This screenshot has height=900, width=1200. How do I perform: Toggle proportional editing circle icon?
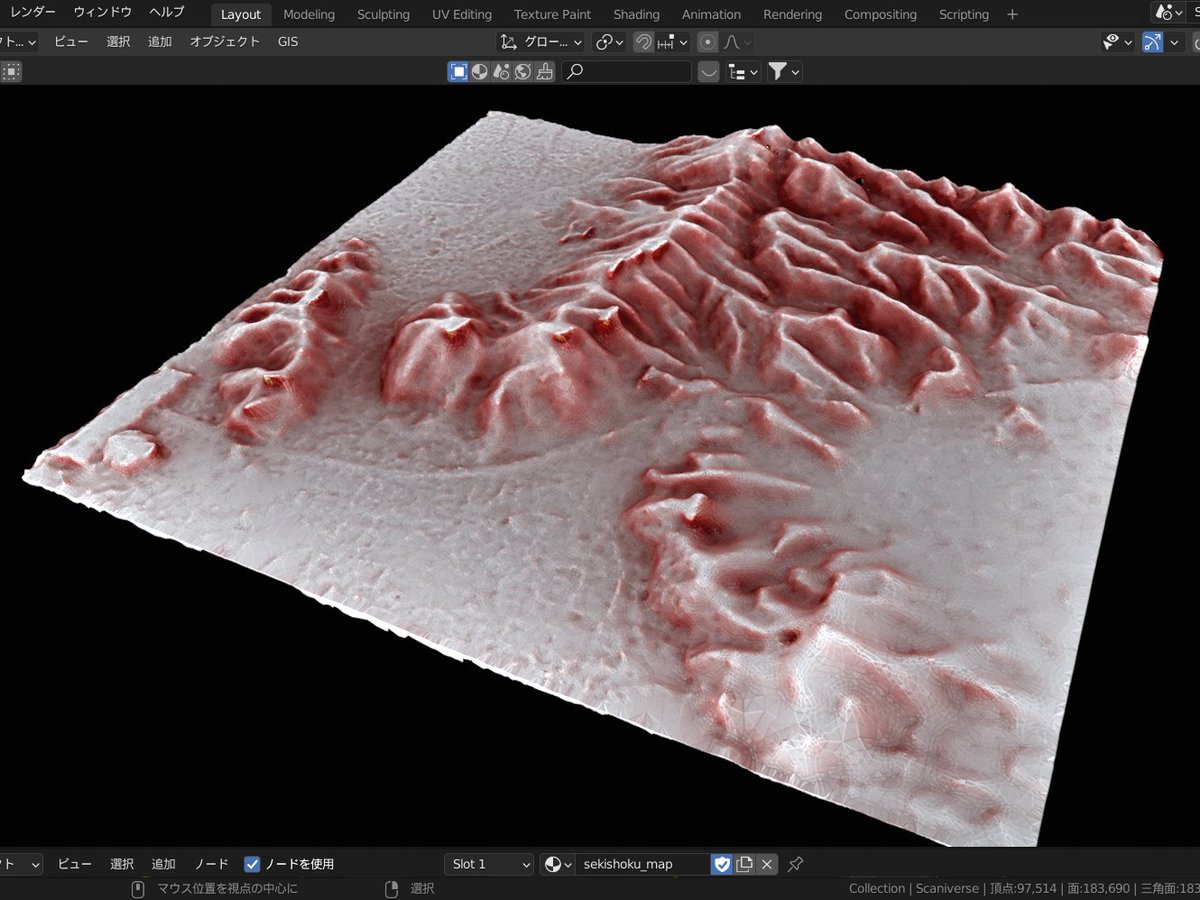tap(708, 42)
